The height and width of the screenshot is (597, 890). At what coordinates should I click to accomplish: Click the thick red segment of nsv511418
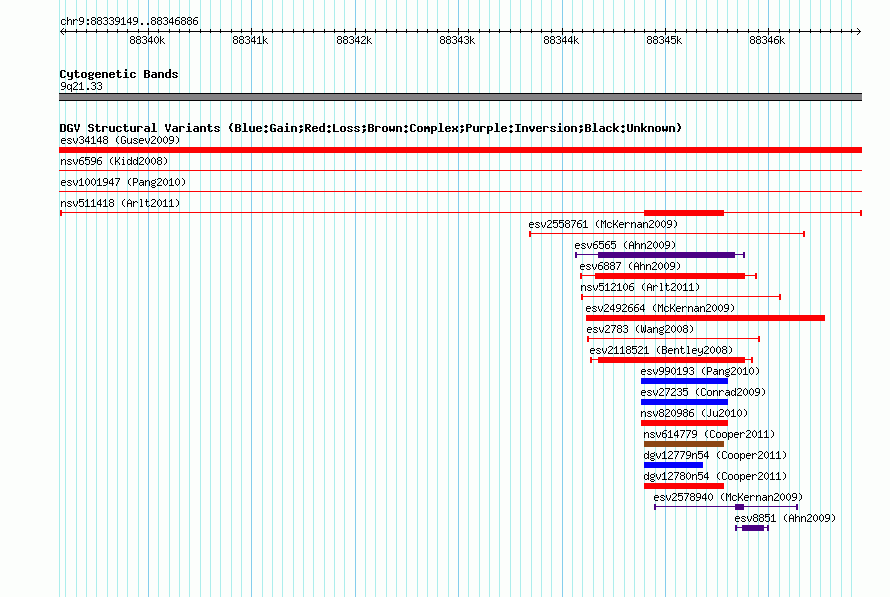(684, 213)
